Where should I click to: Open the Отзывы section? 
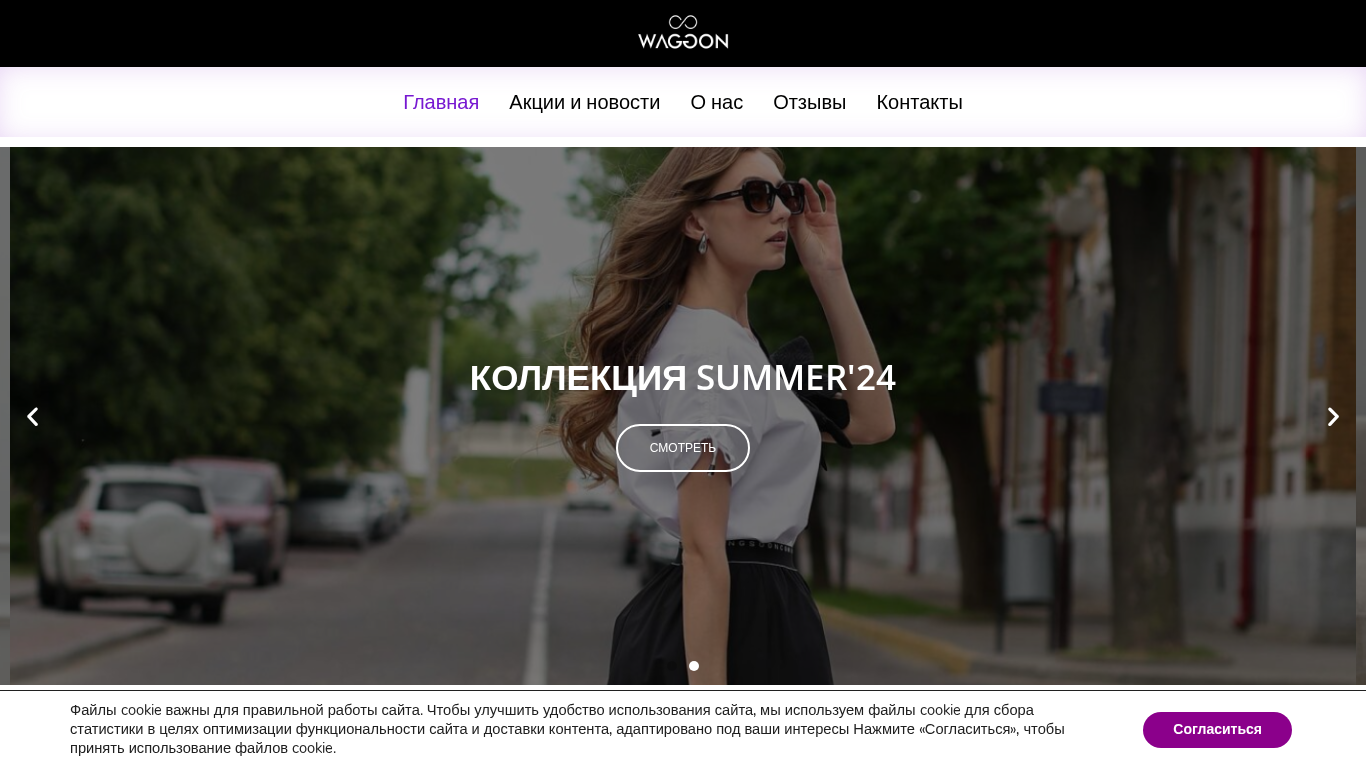pyautogui.click(x=810, y=102)
